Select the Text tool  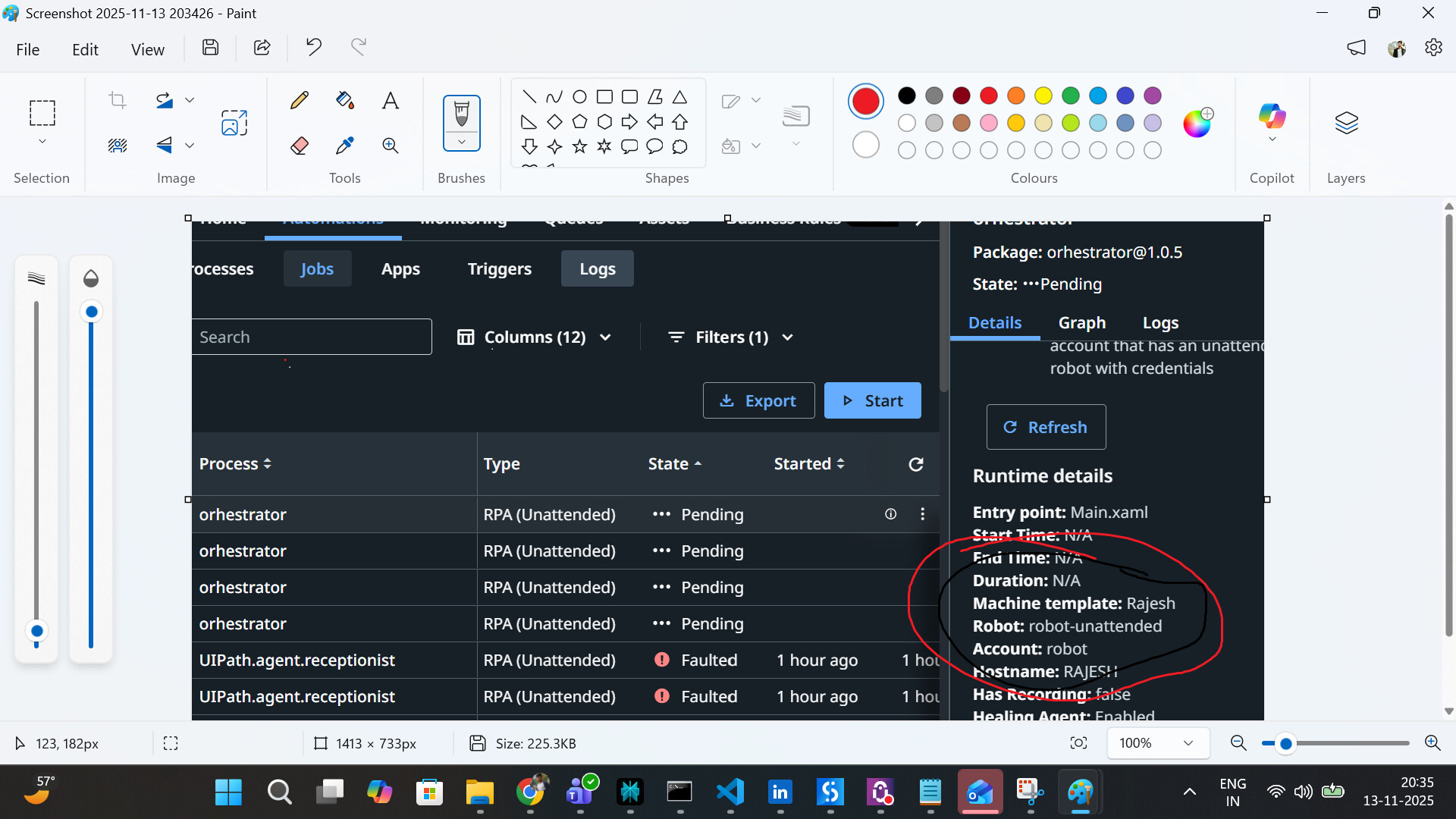391,100
